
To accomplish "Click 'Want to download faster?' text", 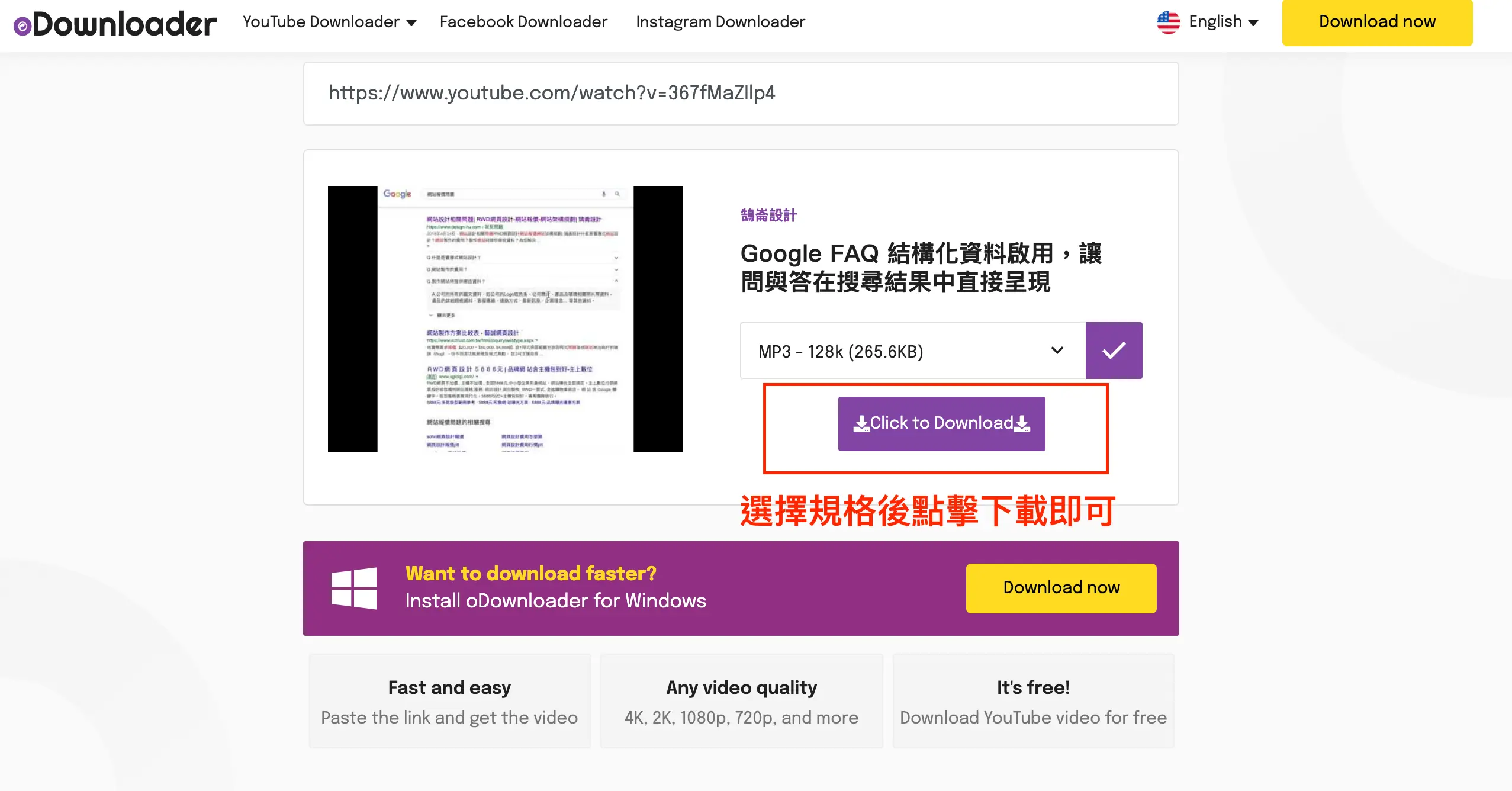I will [x=531, y=573].
